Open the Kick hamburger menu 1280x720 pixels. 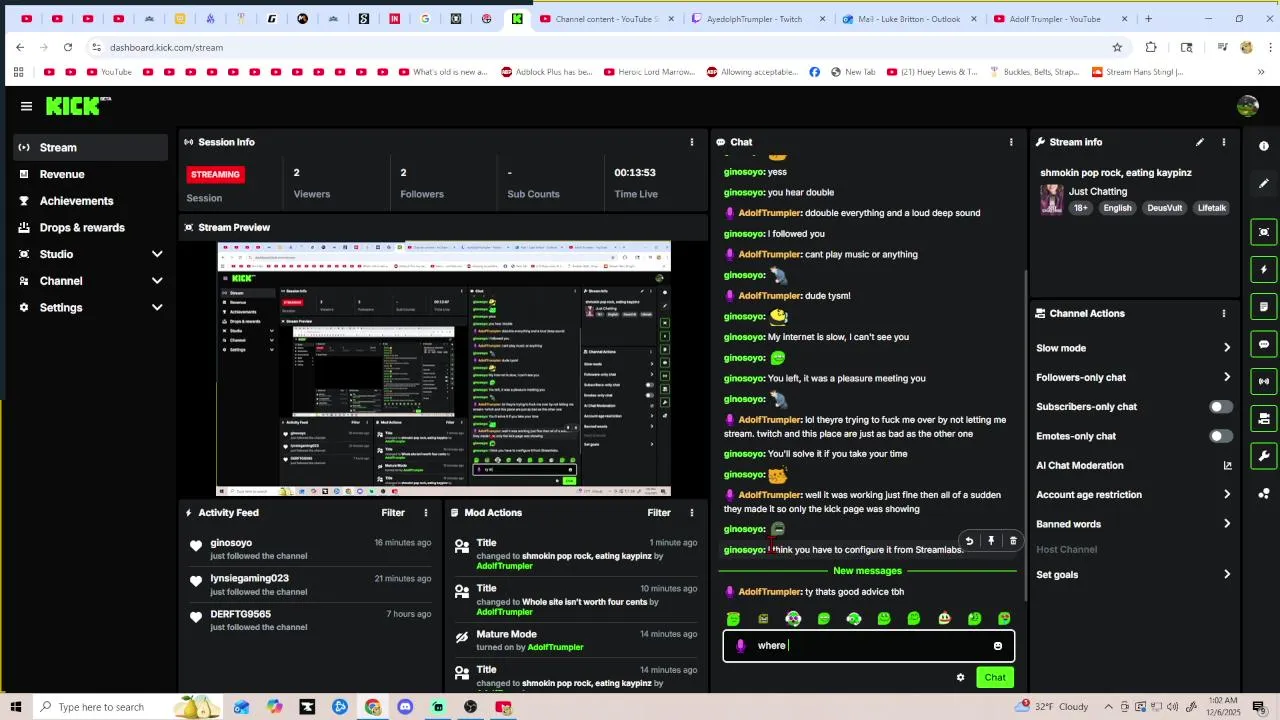[x=26, y=106]
